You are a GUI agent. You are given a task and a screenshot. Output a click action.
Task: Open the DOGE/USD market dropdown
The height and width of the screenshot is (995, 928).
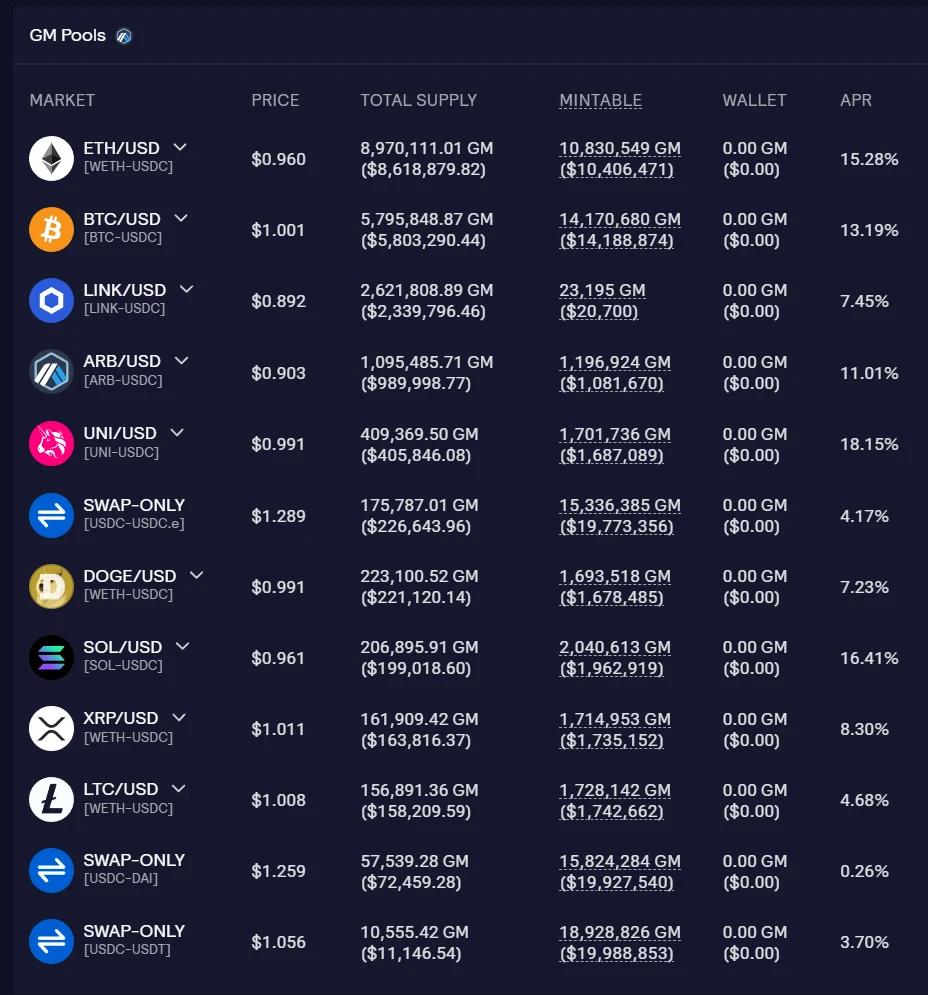(x=196, y=575)
